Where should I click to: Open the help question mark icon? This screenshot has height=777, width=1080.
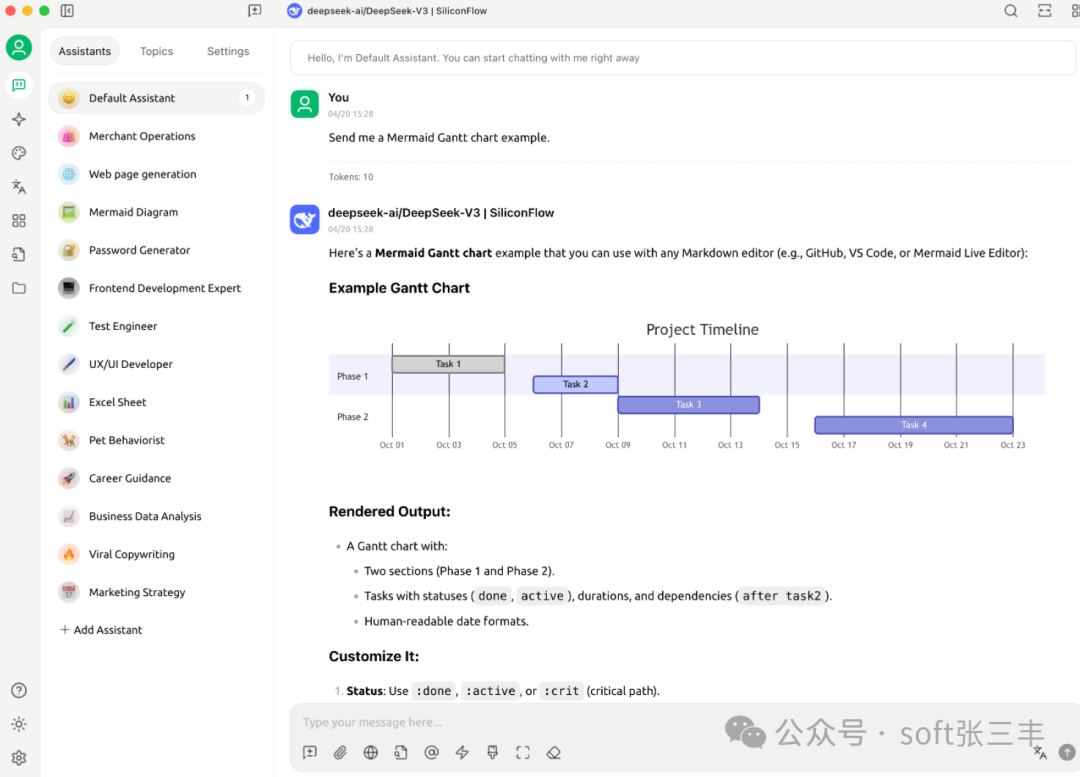19,690
